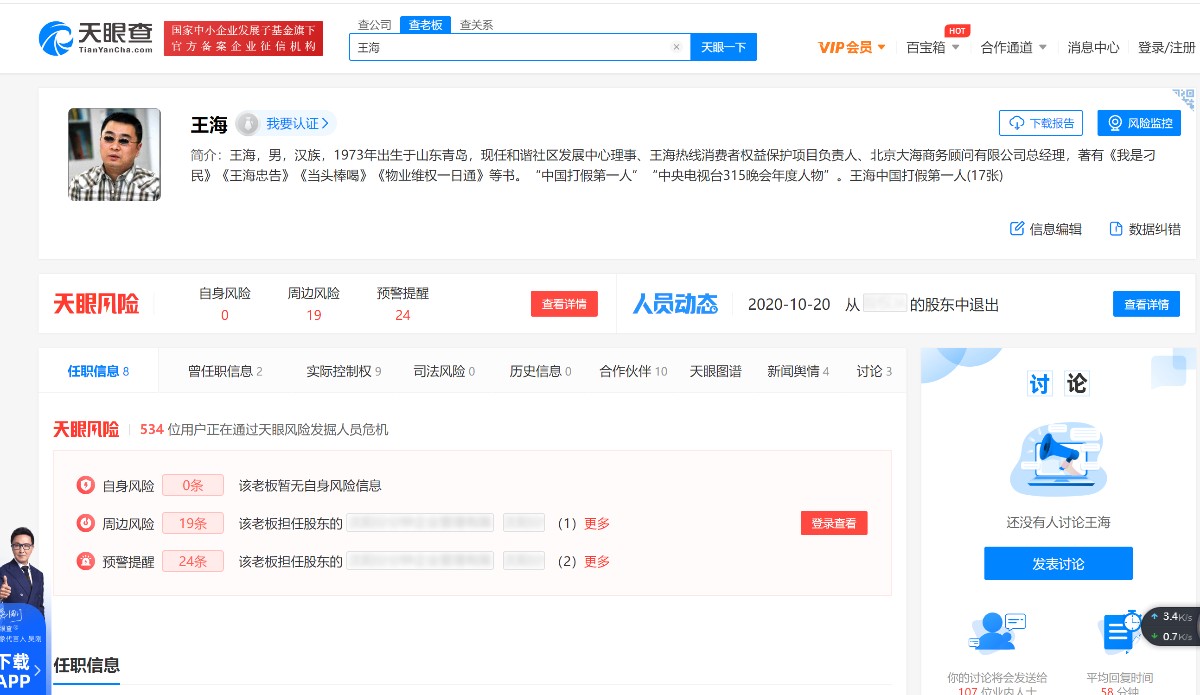Image resolution: width=1200 pixels, height=695 pixels.
Task: Click the 发表讨论 button
Action: pyautogui.click(x=1058, y=563)
